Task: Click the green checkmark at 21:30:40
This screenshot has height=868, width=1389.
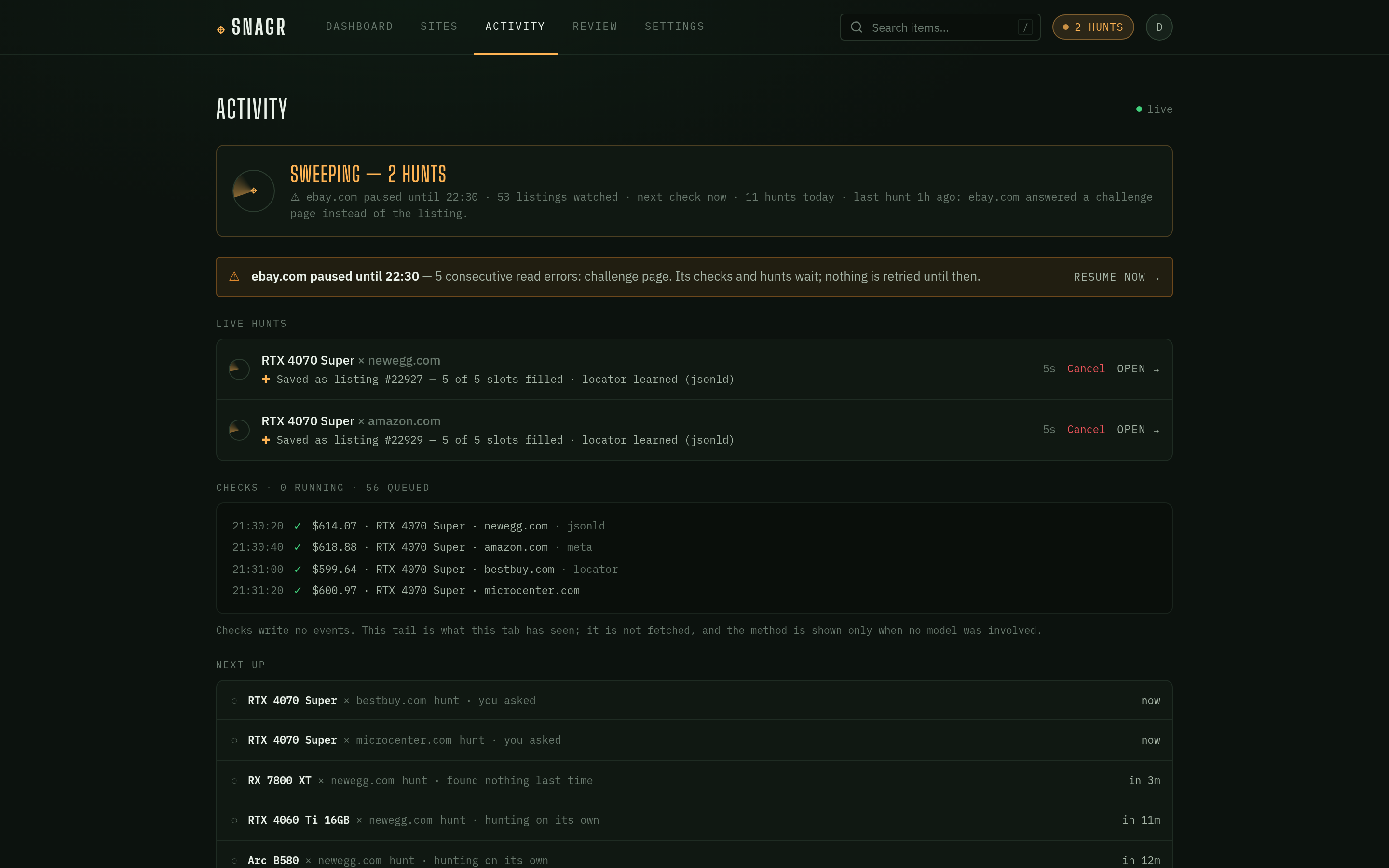Action: click(x=297, y=547)
